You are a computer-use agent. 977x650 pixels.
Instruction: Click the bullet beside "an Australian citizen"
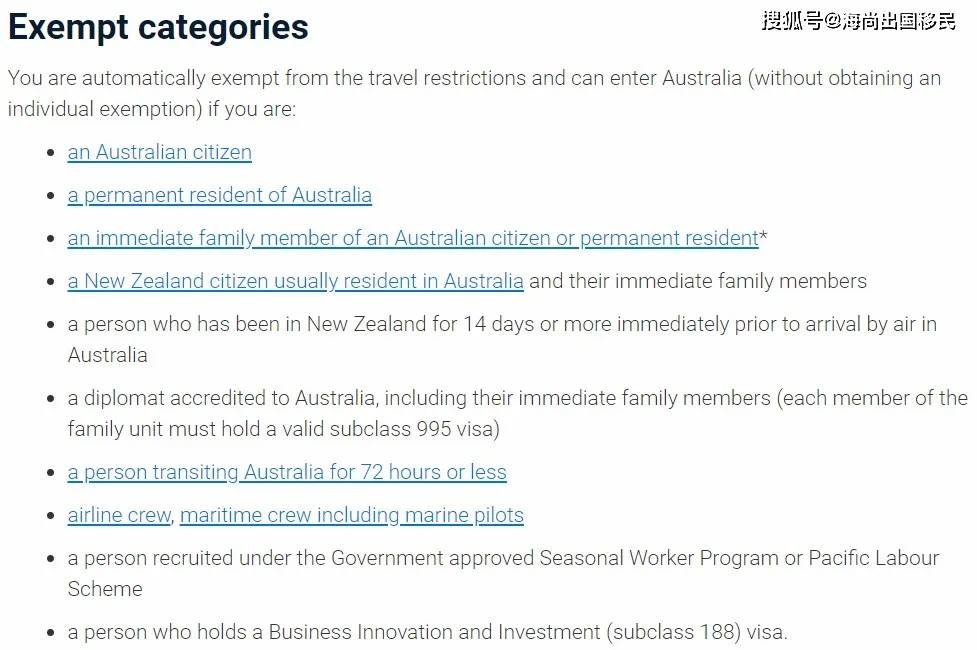pyautogui.click(x=51, y=153)
